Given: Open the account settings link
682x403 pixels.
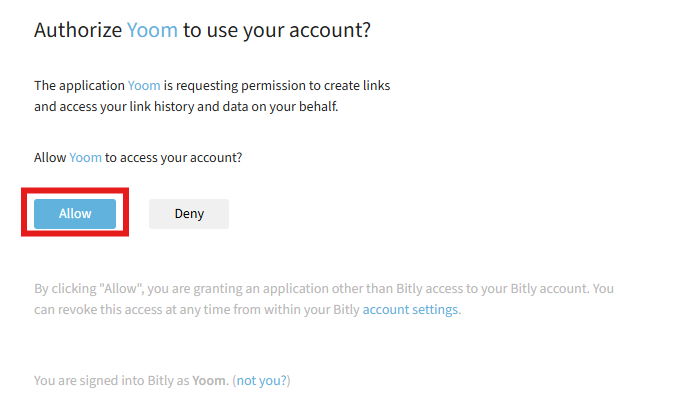Looking at the screenshot, I should click(410, 310).
